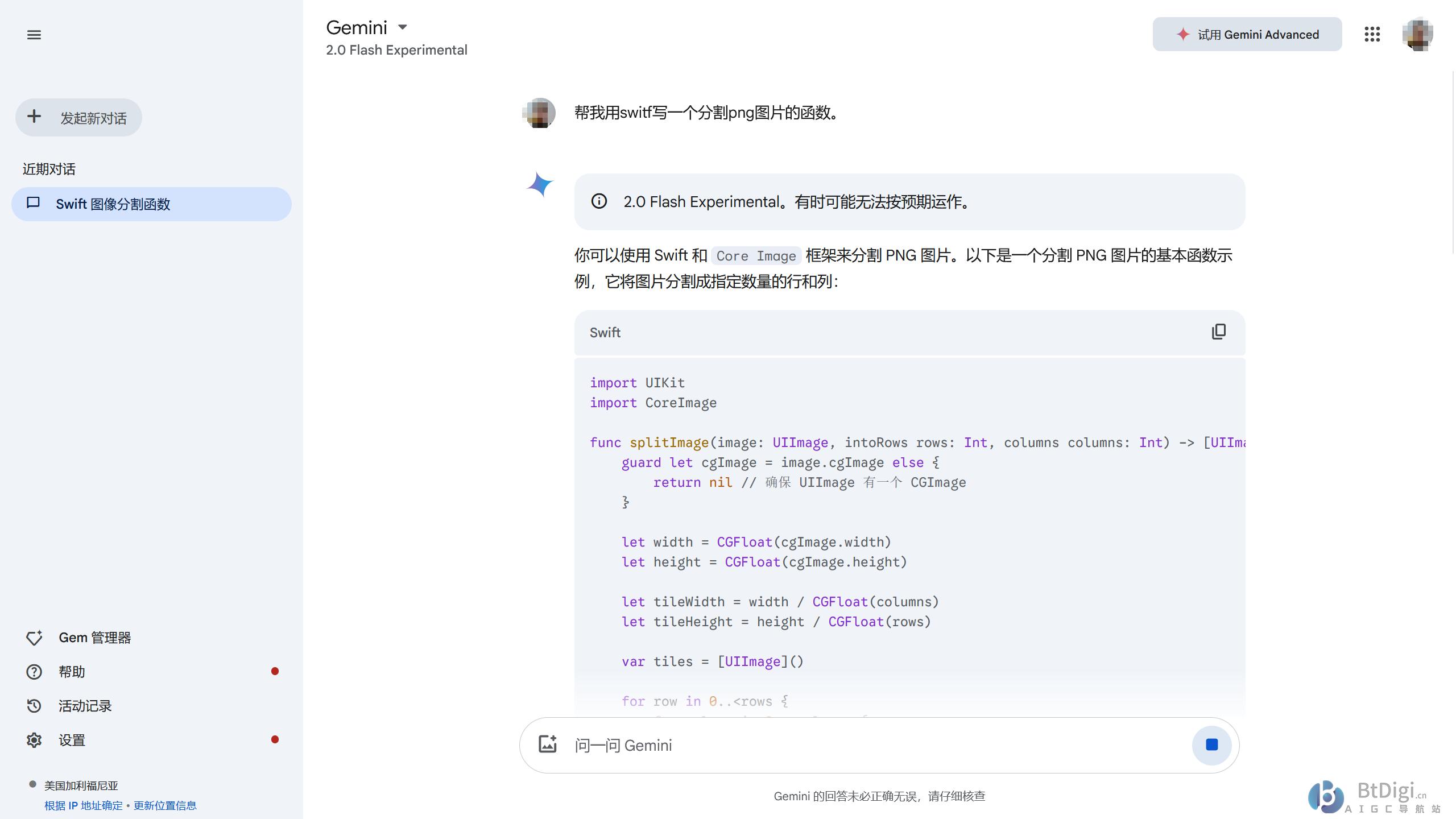Click the user avatar beside the prompt
Screen dimensions: 1456x819
coord(539,113)
